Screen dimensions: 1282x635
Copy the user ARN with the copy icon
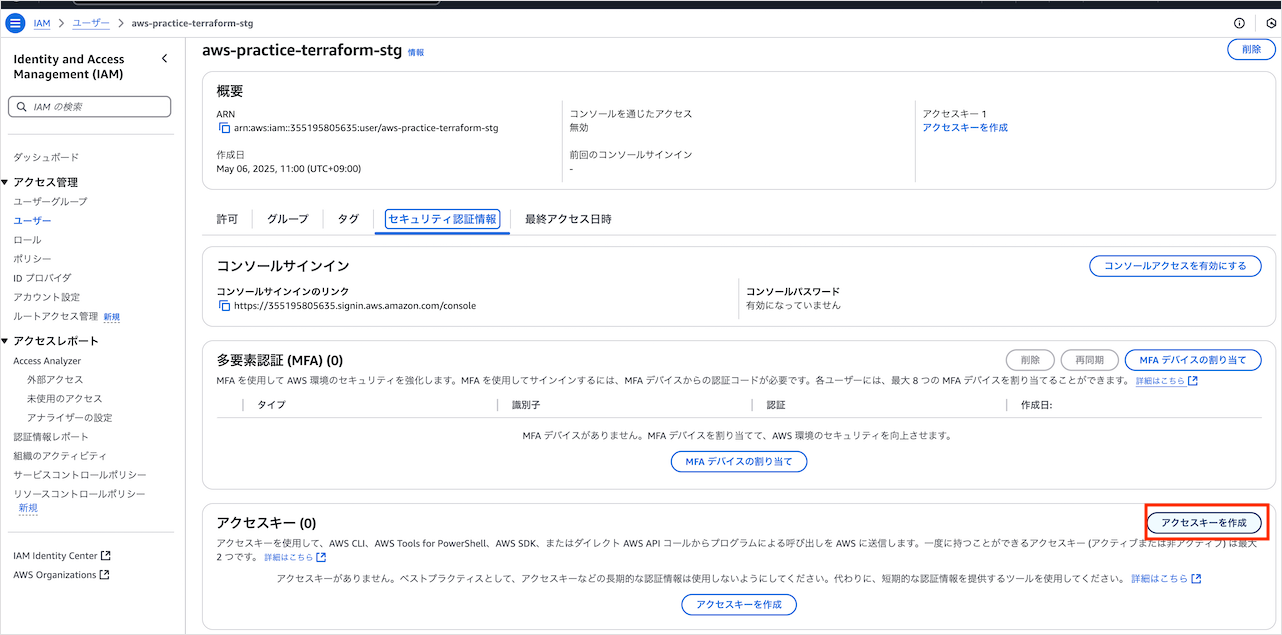(x=224, y=128)
